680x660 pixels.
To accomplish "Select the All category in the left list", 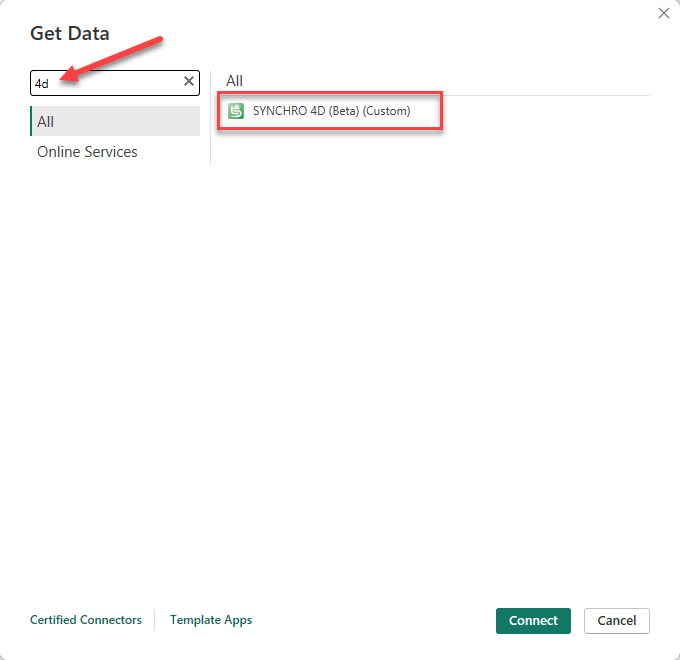I will (x=115, y=121).
